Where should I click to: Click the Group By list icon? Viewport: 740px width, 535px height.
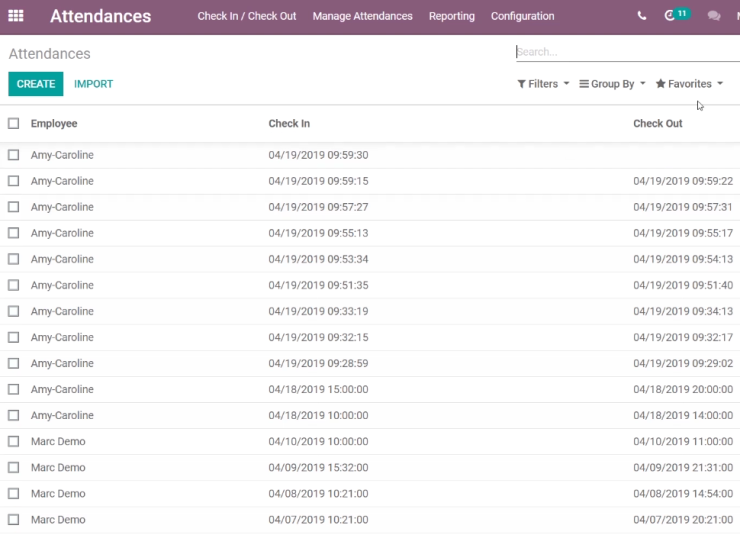click(x=584, y=84)
